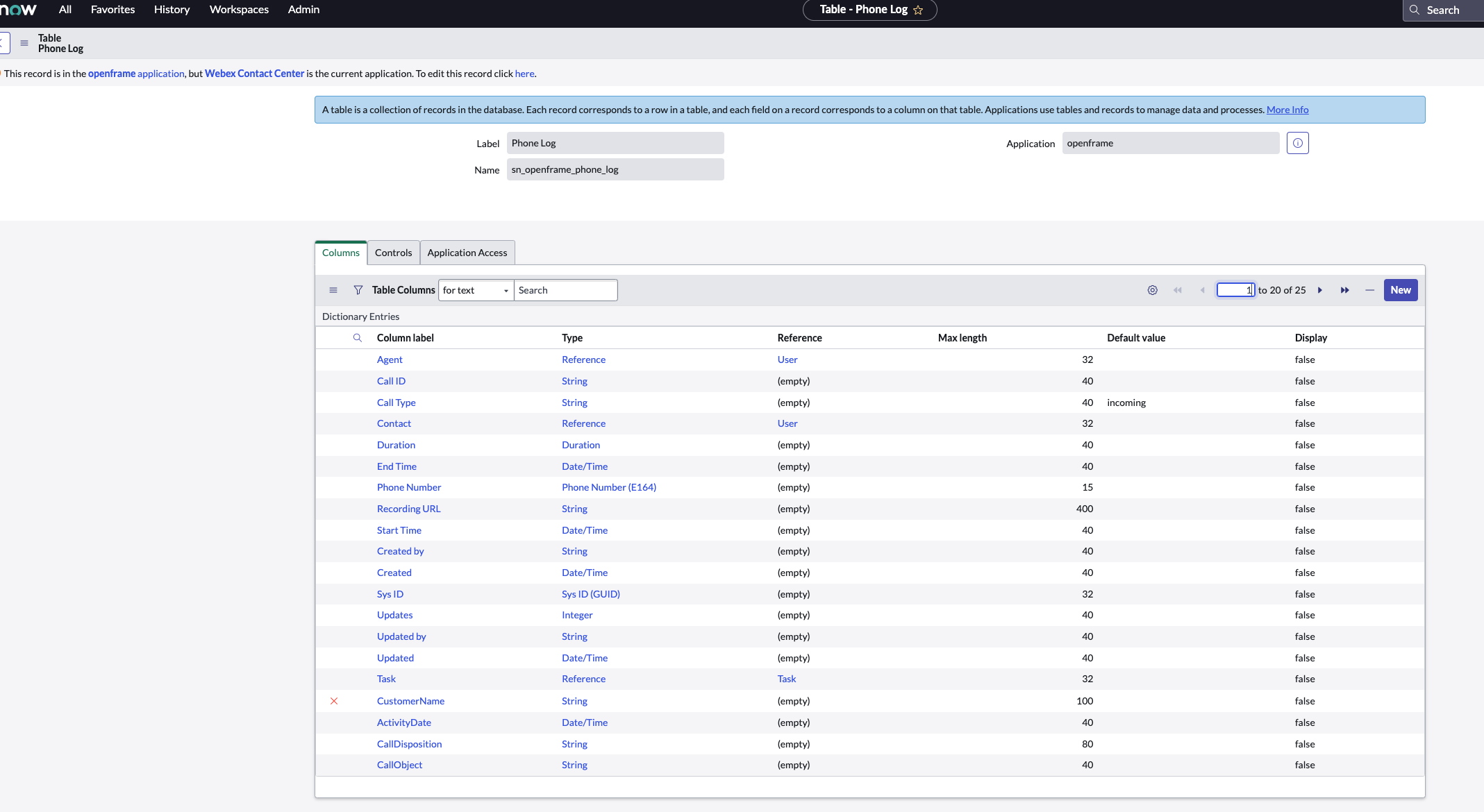
Task: Open the Call Type column record
Action: (x=397, y=403)
